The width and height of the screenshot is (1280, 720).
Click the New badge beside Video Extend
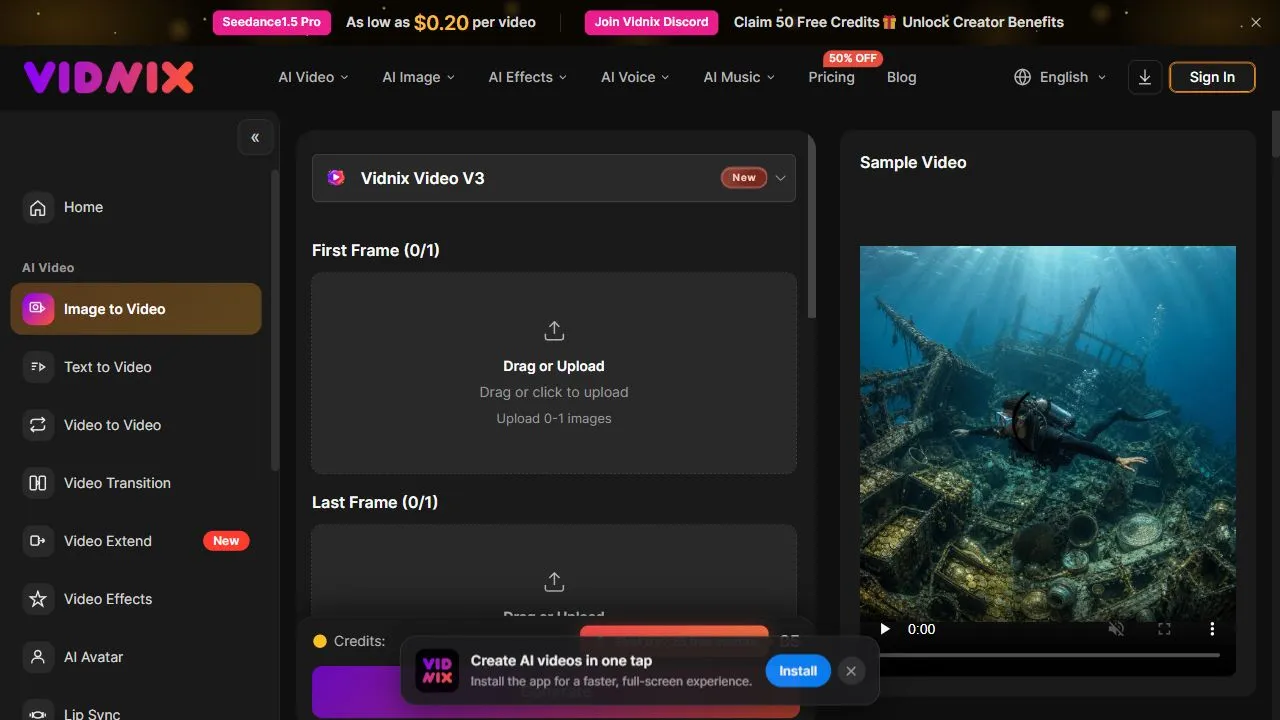coord(226,541)
